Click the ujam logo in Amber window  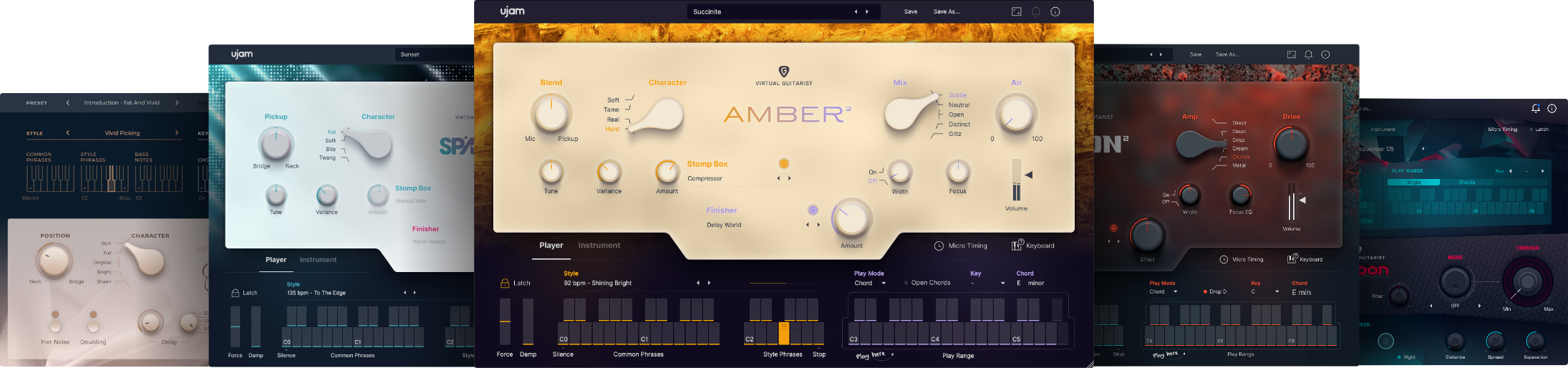512,11
